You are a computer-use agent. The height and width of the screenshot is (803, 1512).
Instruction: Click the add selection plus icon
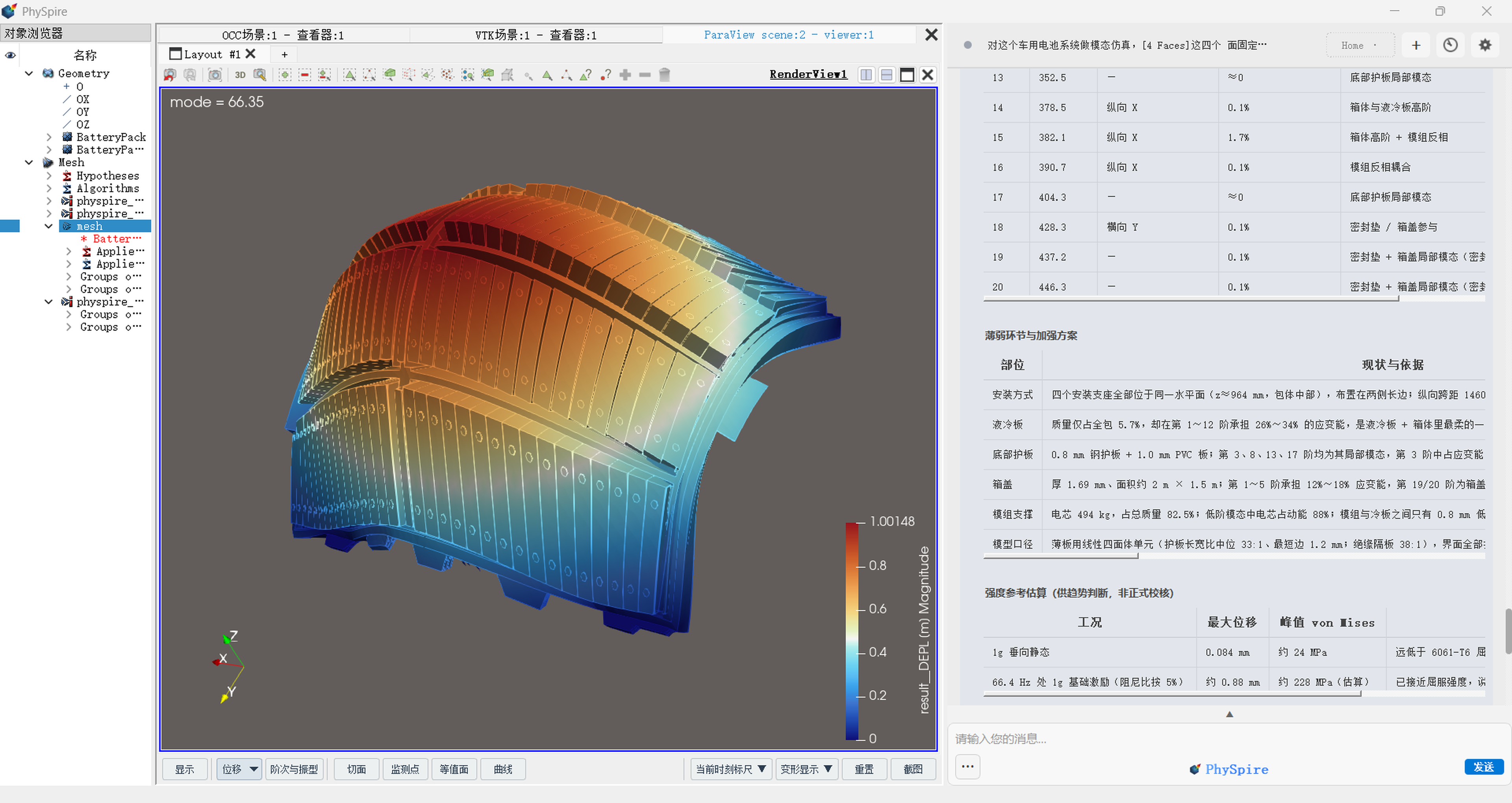tap(285, 74)
